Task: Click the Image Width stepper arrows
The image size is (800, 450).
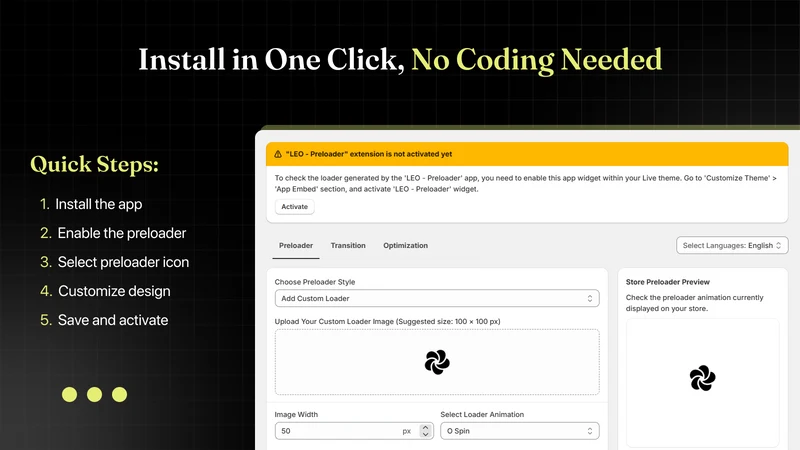Action: pos(426,431)
